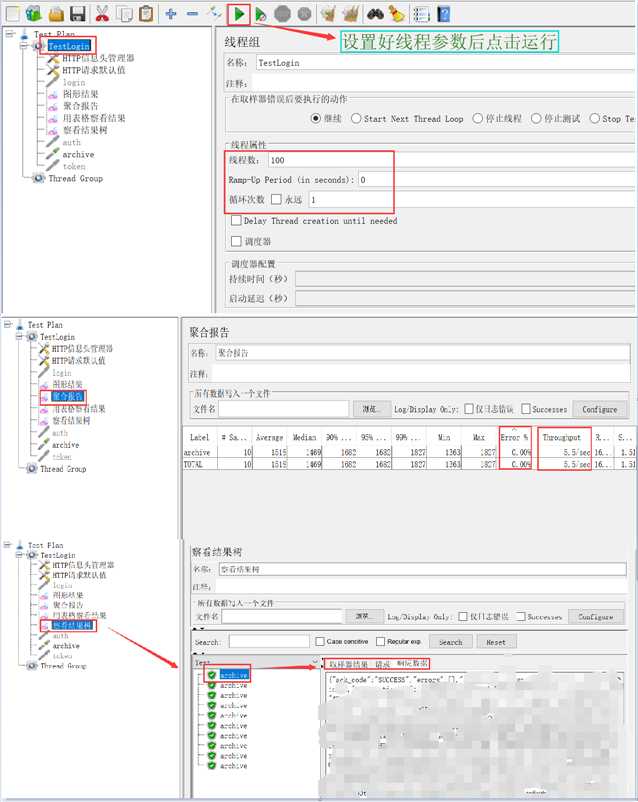Select 用表格察看结果 in the 线程组 view tree
Screen dimensions: 638x802
coord(94,118)
